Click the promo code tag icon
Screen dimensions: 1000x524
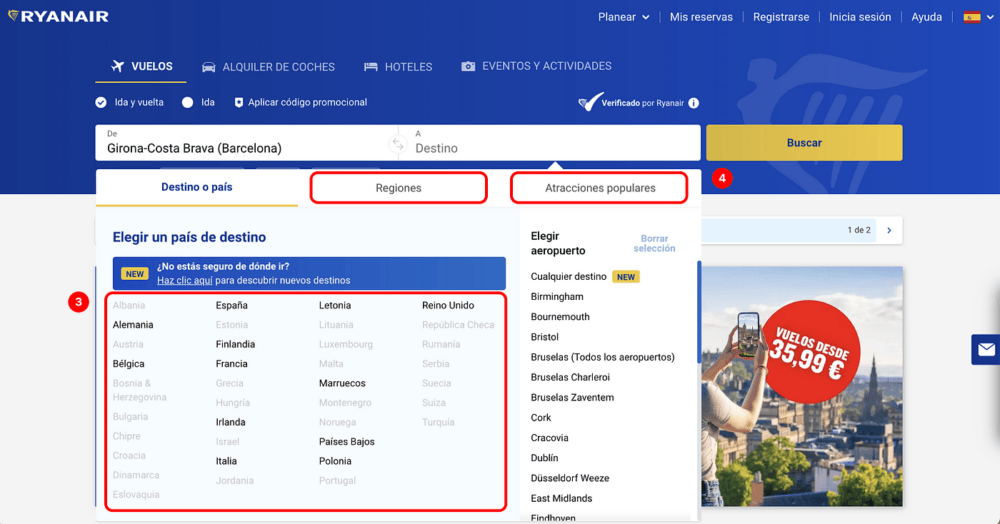(239, 103)
